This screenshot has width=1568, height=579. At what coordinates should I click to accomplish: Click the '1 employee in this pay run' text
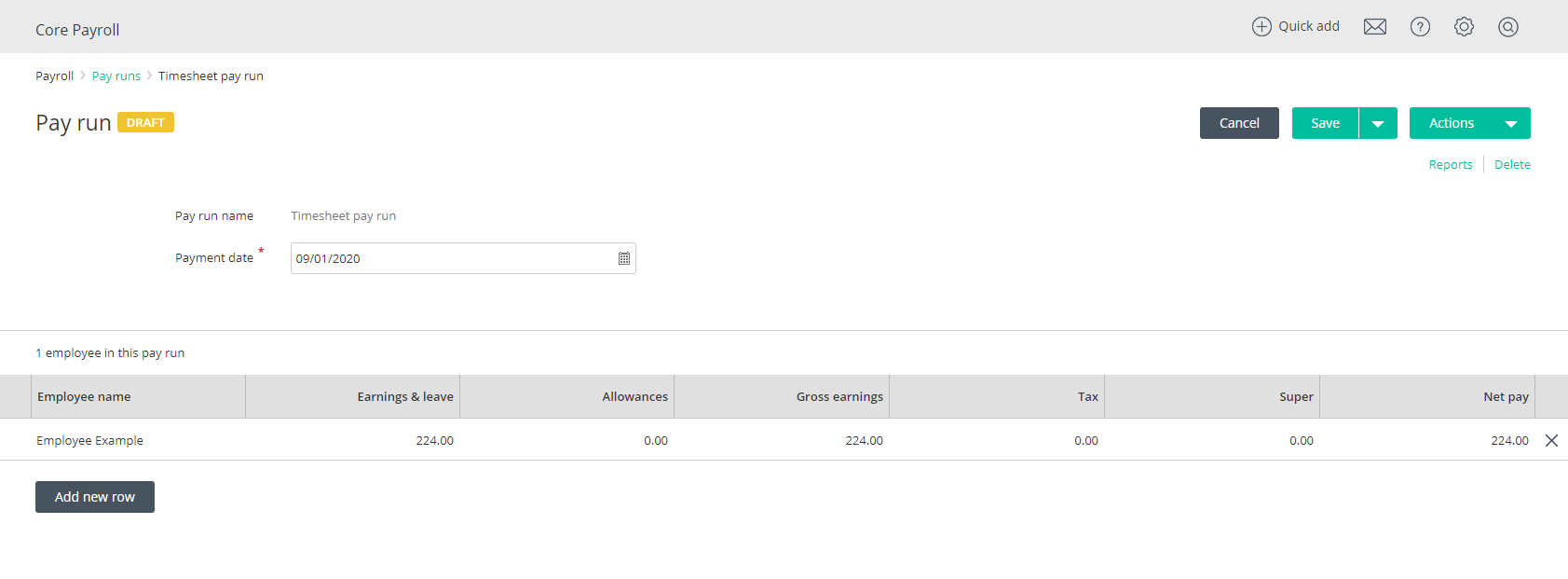click(x=110, y=353)
